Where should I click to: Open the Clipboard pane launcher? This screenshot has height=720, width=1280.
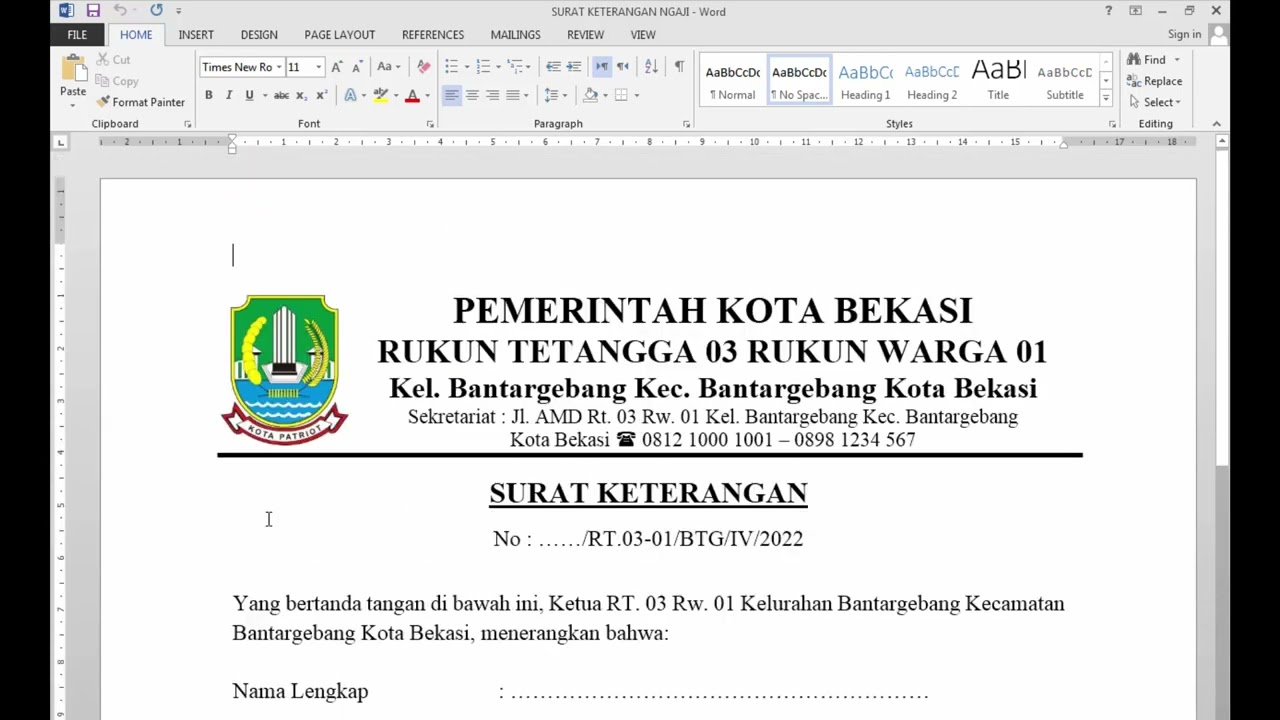(187, 124)
